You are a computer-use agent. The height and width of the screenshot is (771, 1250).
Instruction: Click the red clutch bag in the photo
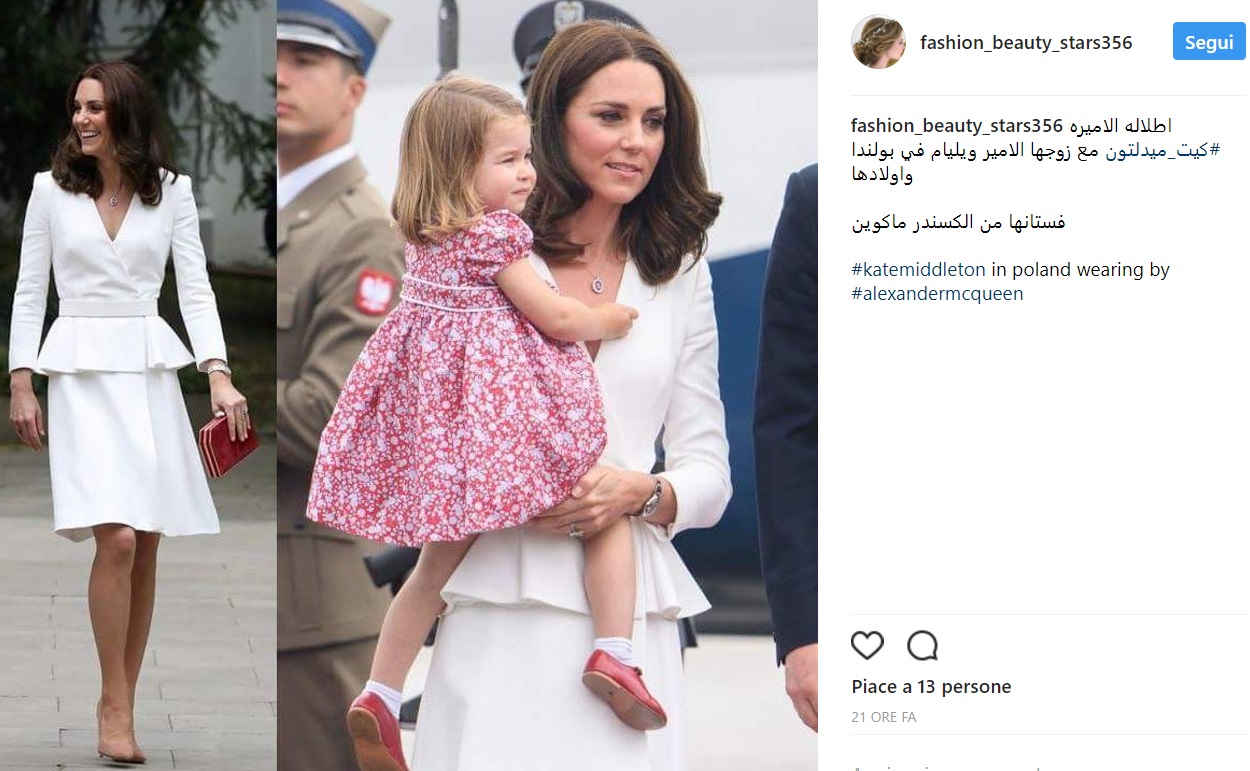click(228, 446)
